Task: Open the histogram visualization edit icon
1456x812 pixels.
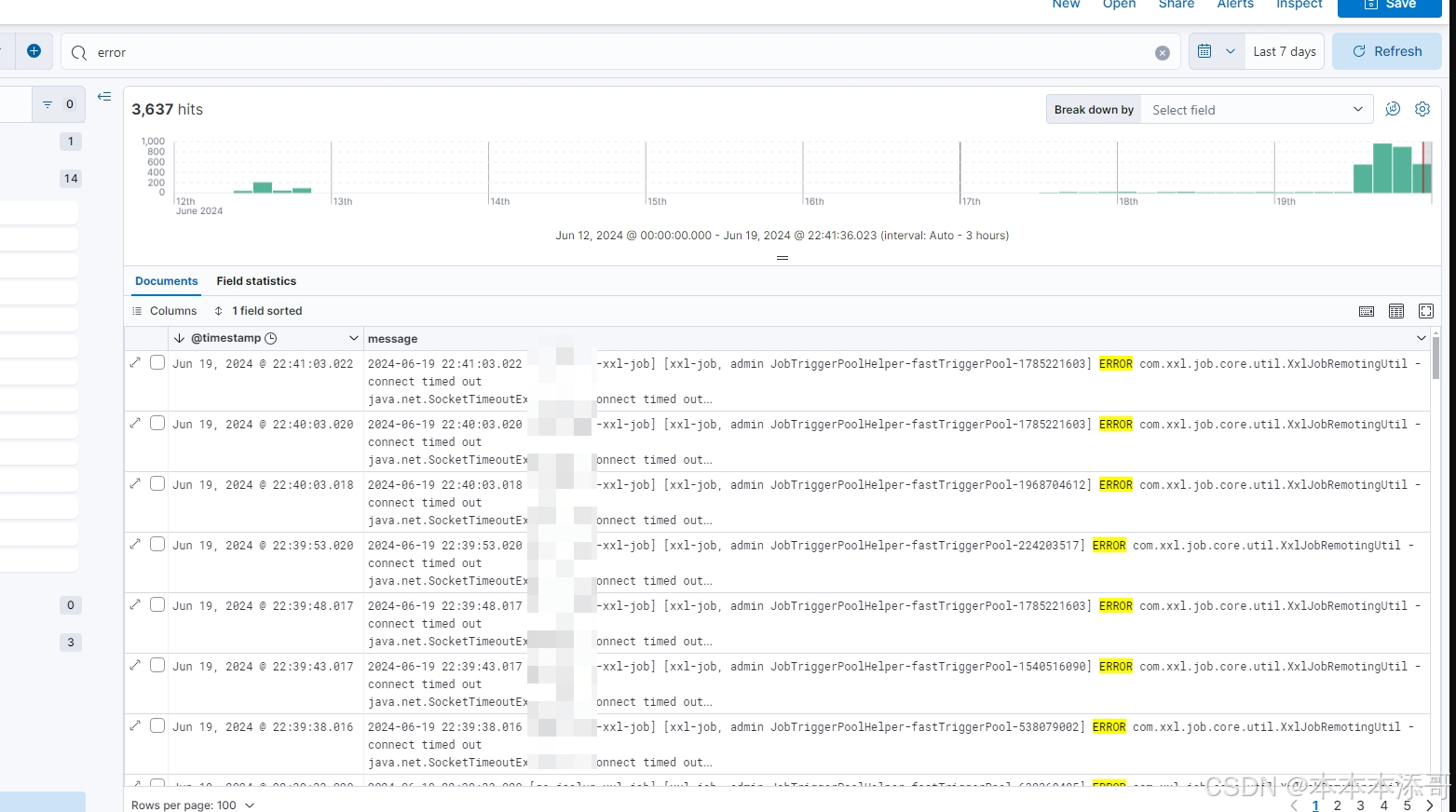Action: click(1393, 109)
